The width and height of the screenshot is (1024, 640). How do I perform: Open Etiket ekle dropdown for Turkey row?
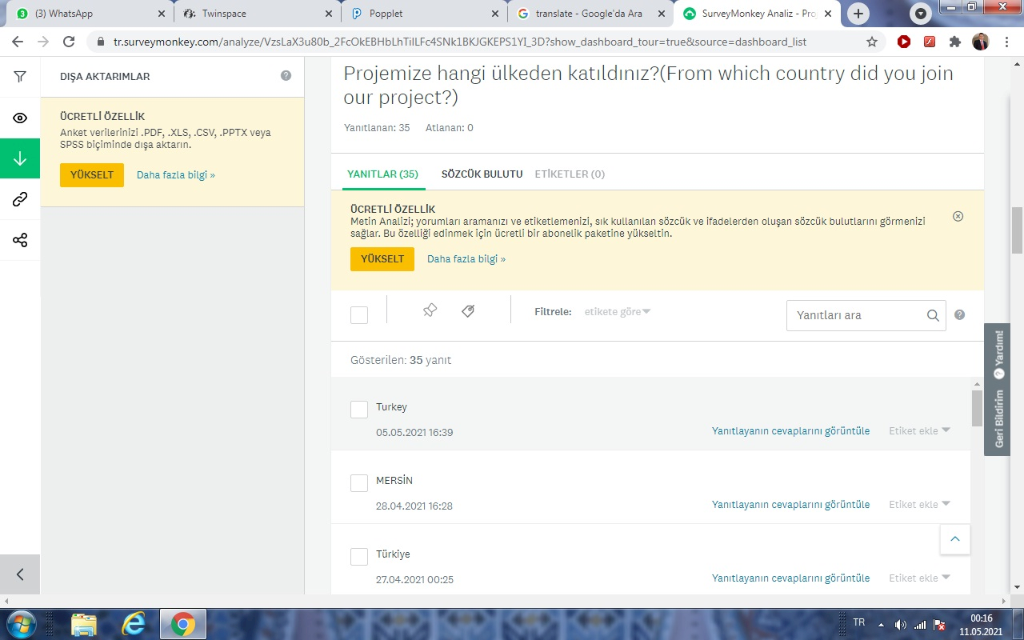tap(919, 431)
